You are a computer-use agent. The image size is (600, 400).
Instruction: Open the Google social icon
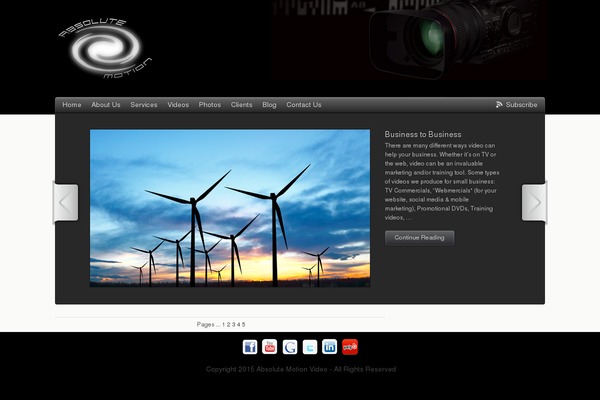(x=290, y=347)
